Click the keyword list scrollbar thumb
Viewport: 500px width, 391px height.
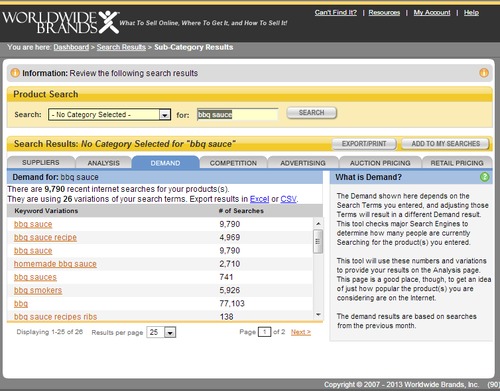[318, 241]
